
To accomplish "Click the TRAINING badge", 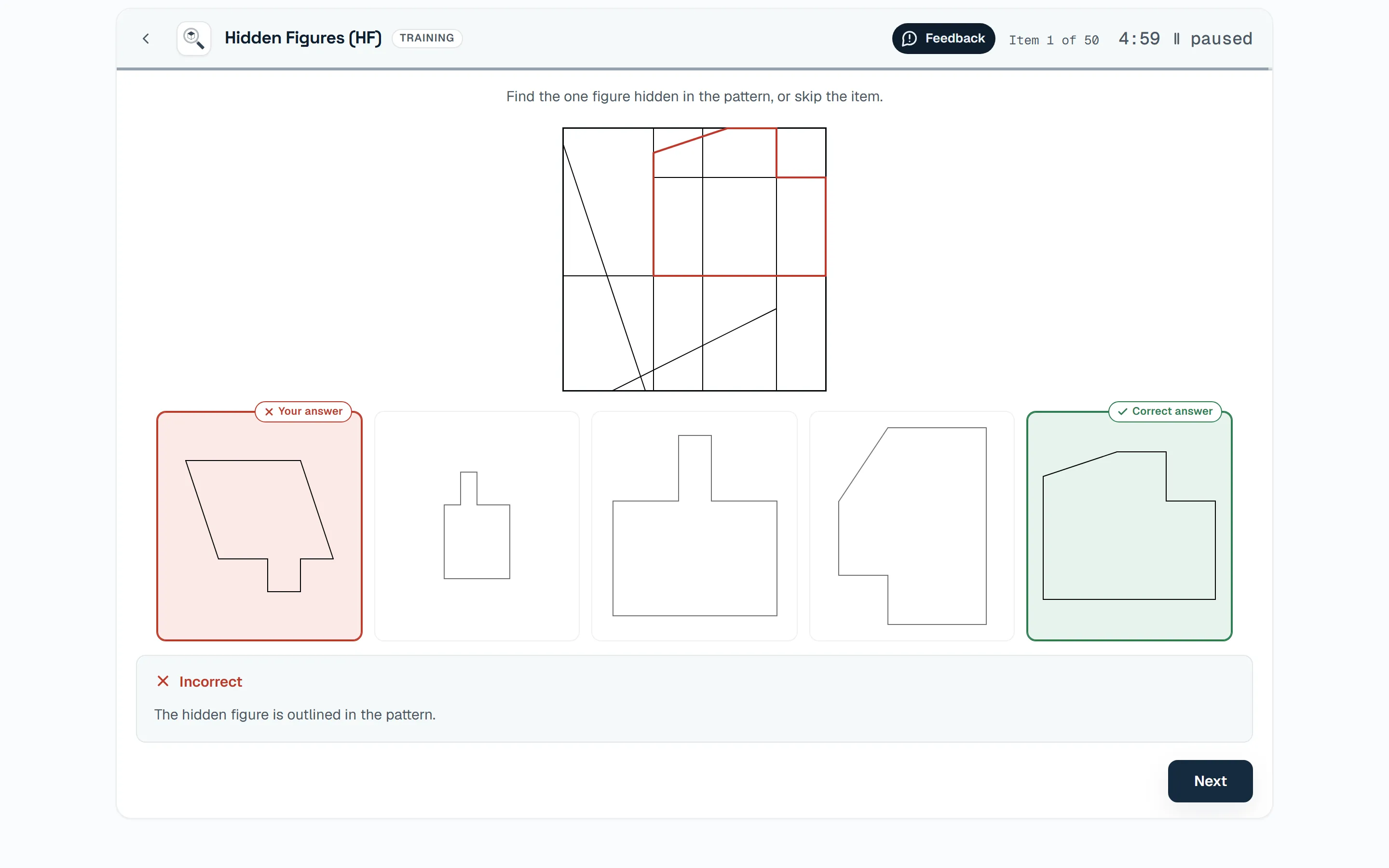I will coord(427,38).
